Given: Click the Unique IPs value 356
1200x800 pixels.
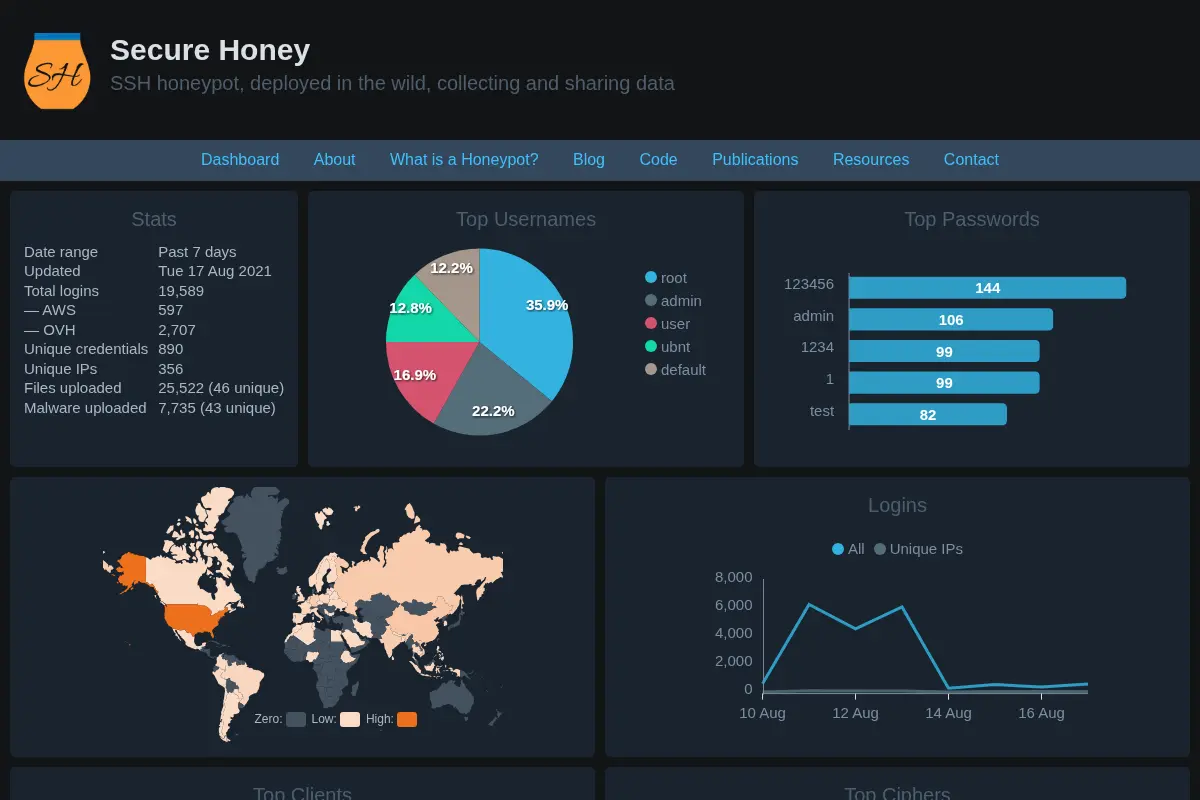Looking at the screenshot, I should pos(171,369).
